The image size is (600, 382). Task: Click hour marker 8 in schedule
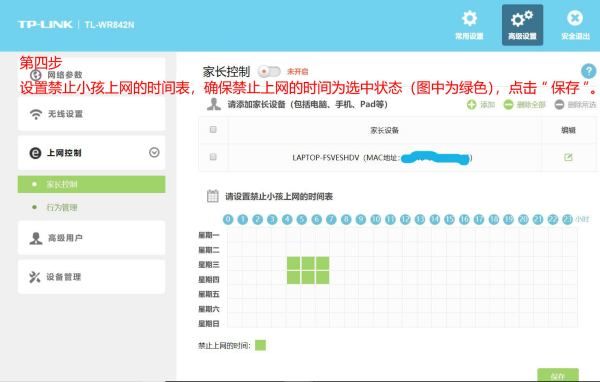pos(346,219)
